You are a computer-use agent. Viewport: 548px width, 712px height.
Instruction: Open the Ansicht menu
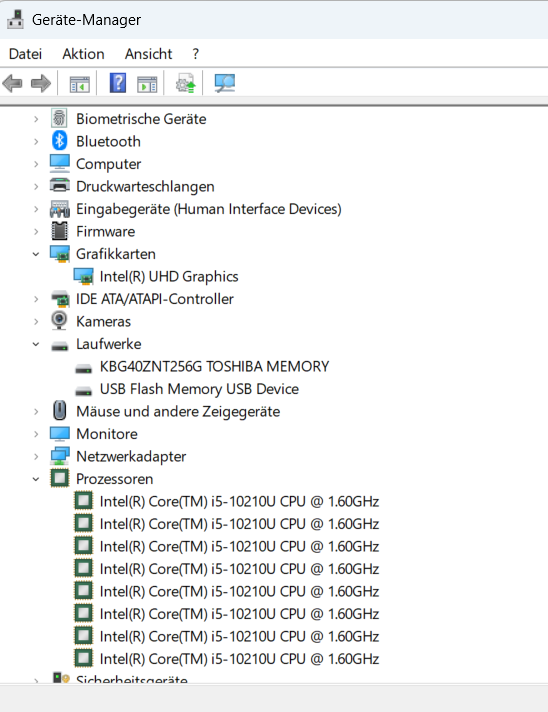(x=148, y=54)
